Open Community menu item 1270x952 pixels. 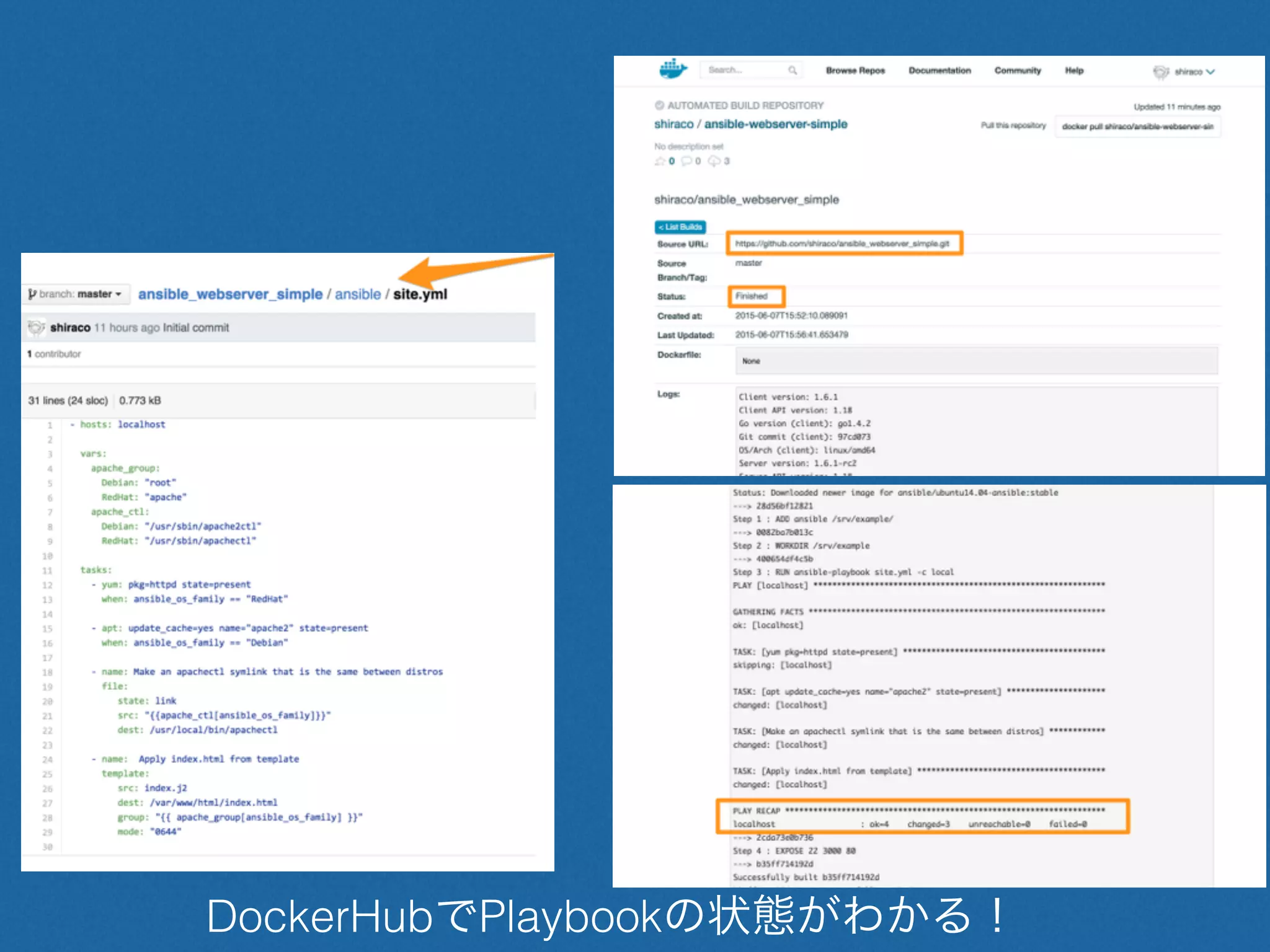click(1018, 71)
